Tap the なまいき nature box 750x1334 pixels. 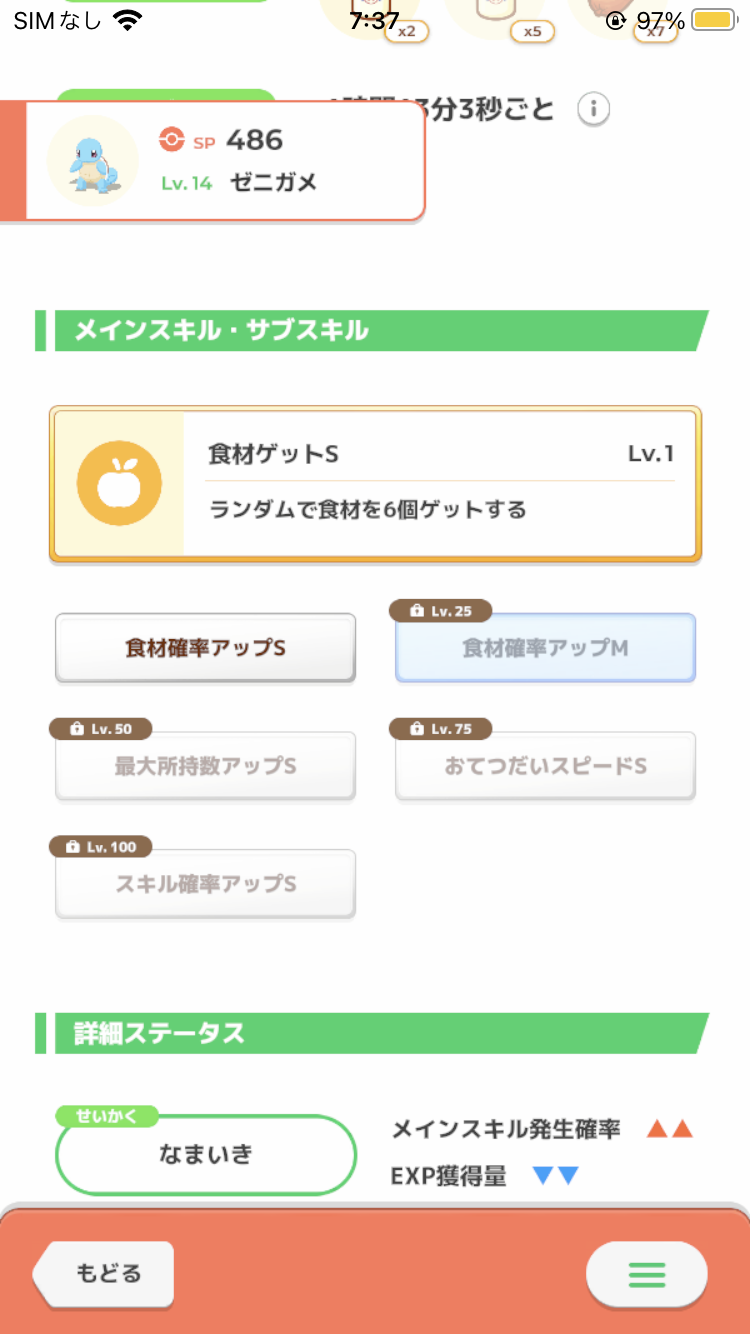[x=206, y=1154]
